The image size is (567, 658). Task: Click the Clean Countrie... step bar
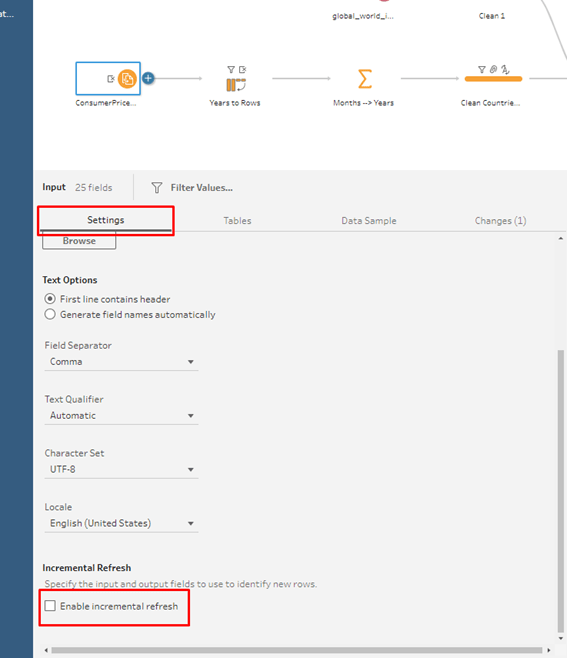[x=493, y=79]
